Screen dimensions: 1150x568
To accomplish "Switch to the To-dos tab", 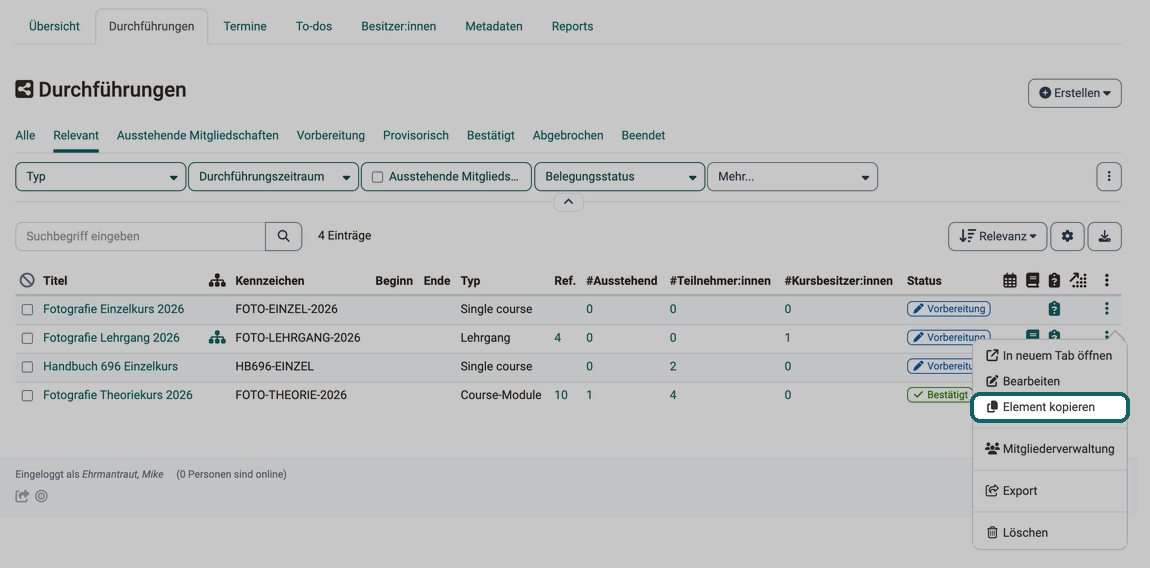I will pyautogui.click(x=314, y=26).
